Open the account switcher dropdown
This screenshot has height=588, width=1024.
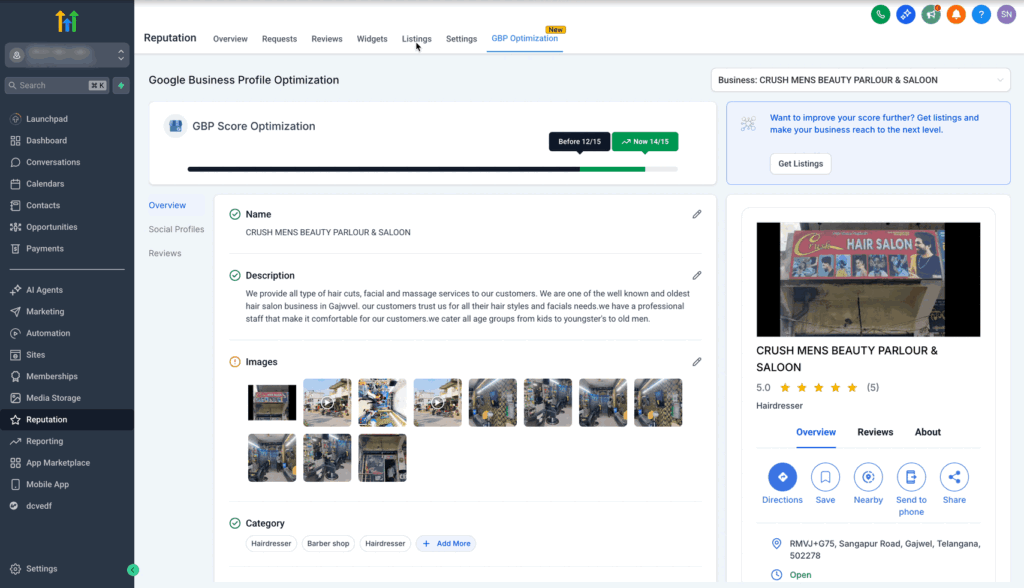pos(67,56)
